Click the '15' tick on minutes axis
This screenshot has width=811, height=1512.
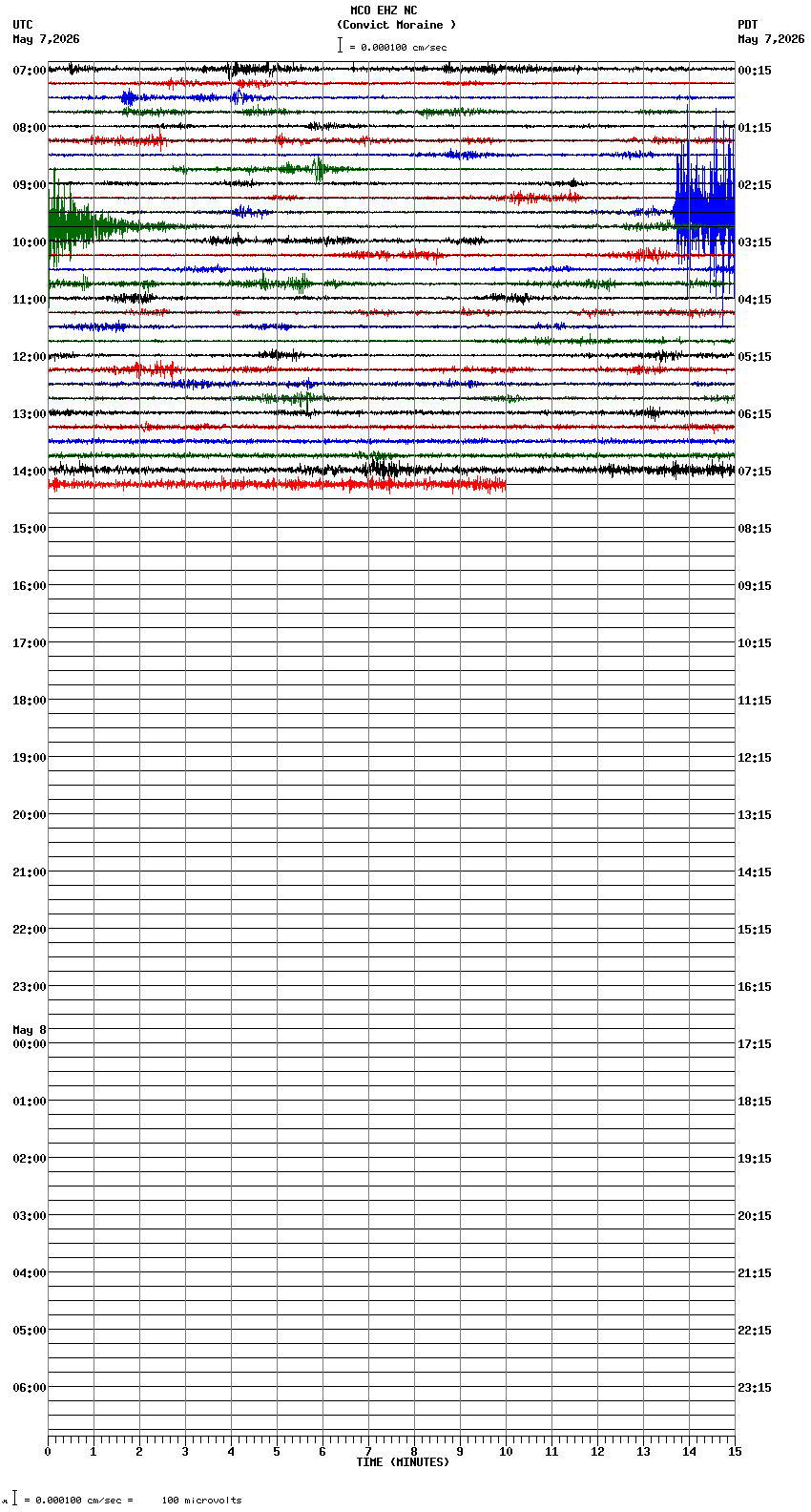pos(735,1452)
